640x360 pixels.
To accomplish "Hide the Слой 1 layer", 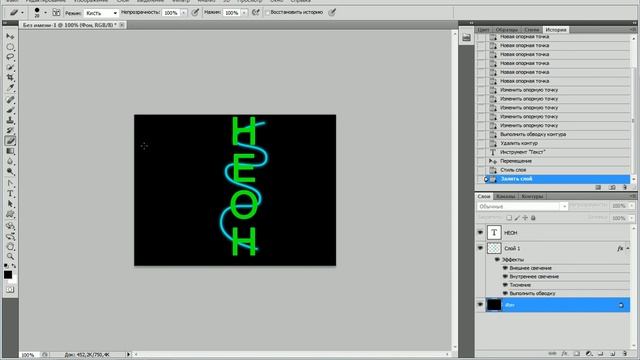I will [480, 248].
